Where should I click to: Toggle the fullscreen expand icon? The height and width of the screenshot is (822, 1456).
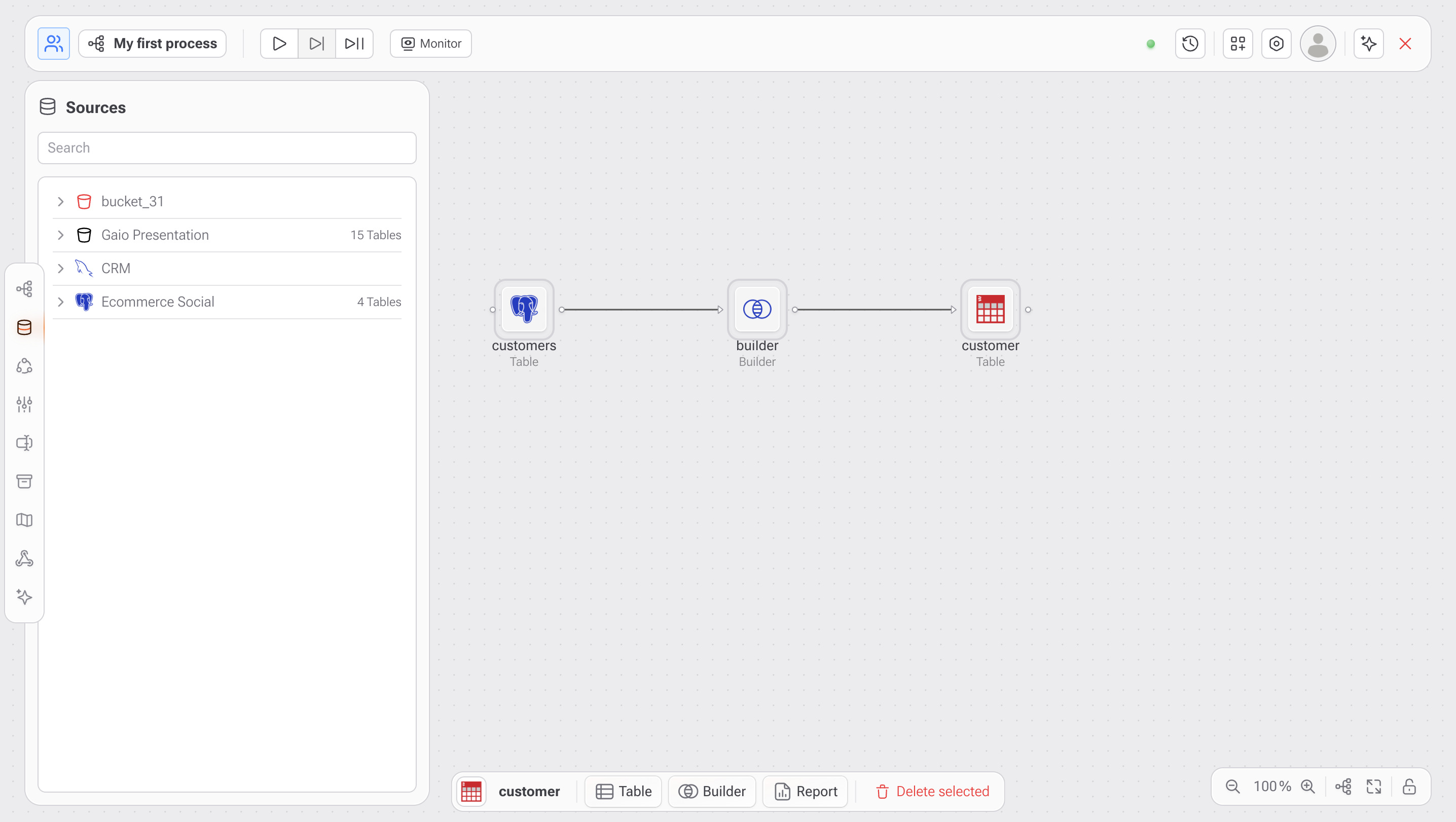pos(1373,787)
